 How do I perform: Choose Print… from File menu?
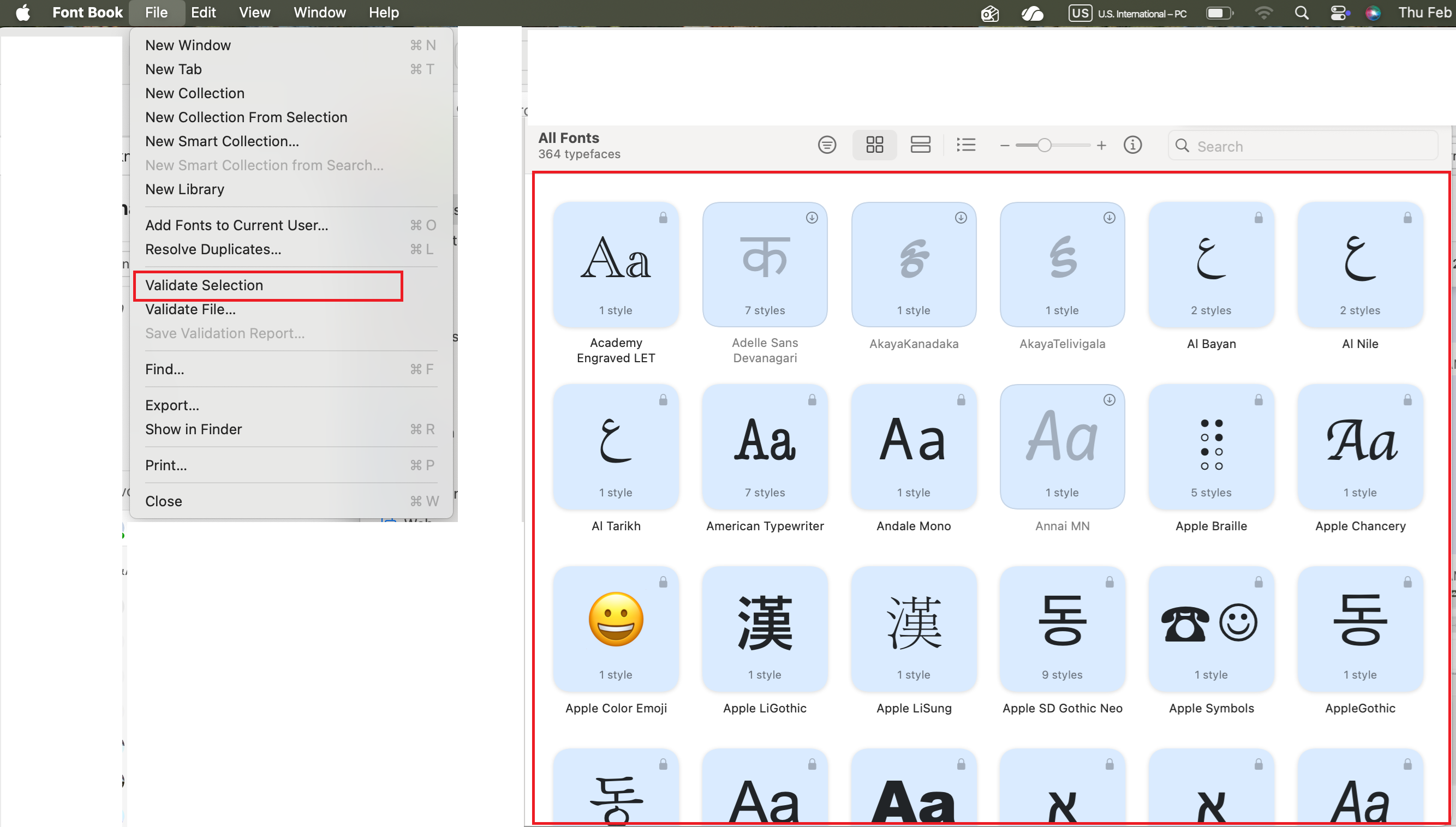pos(291,466)
